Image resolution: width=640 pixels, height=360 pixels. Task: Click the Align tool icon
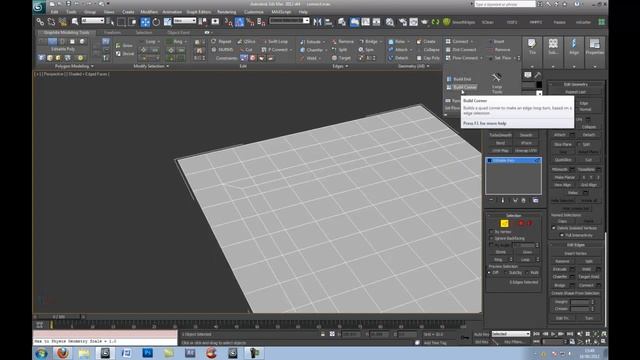click(328, 22)
